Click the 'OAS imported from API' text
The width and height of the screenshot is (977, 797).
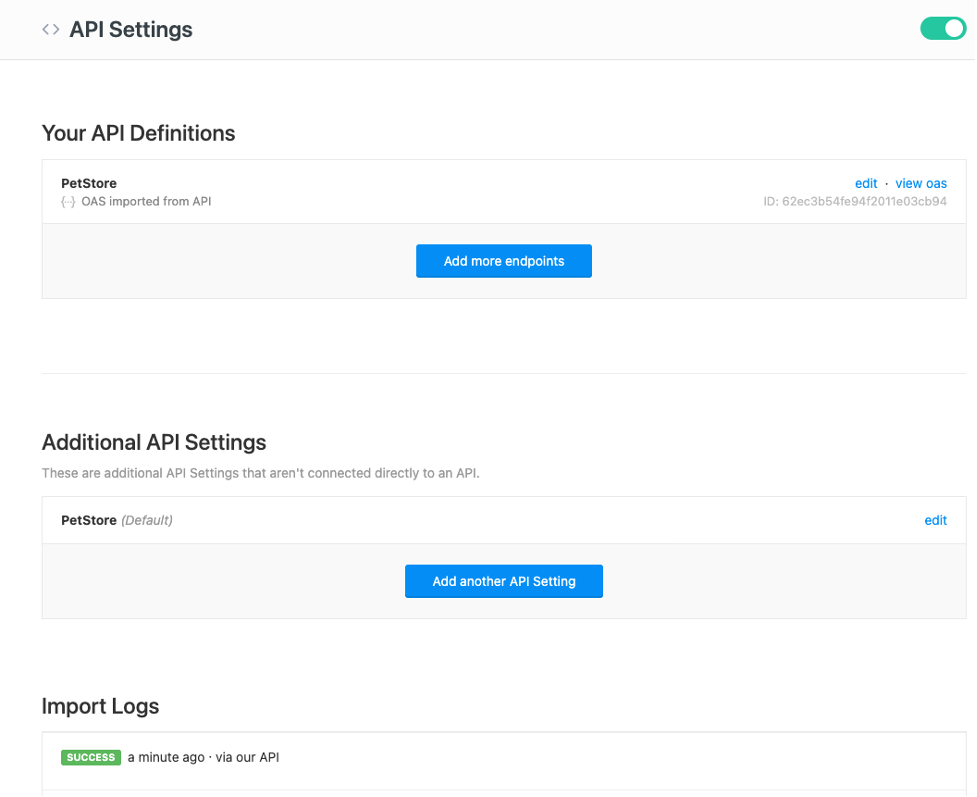point(146,201)
